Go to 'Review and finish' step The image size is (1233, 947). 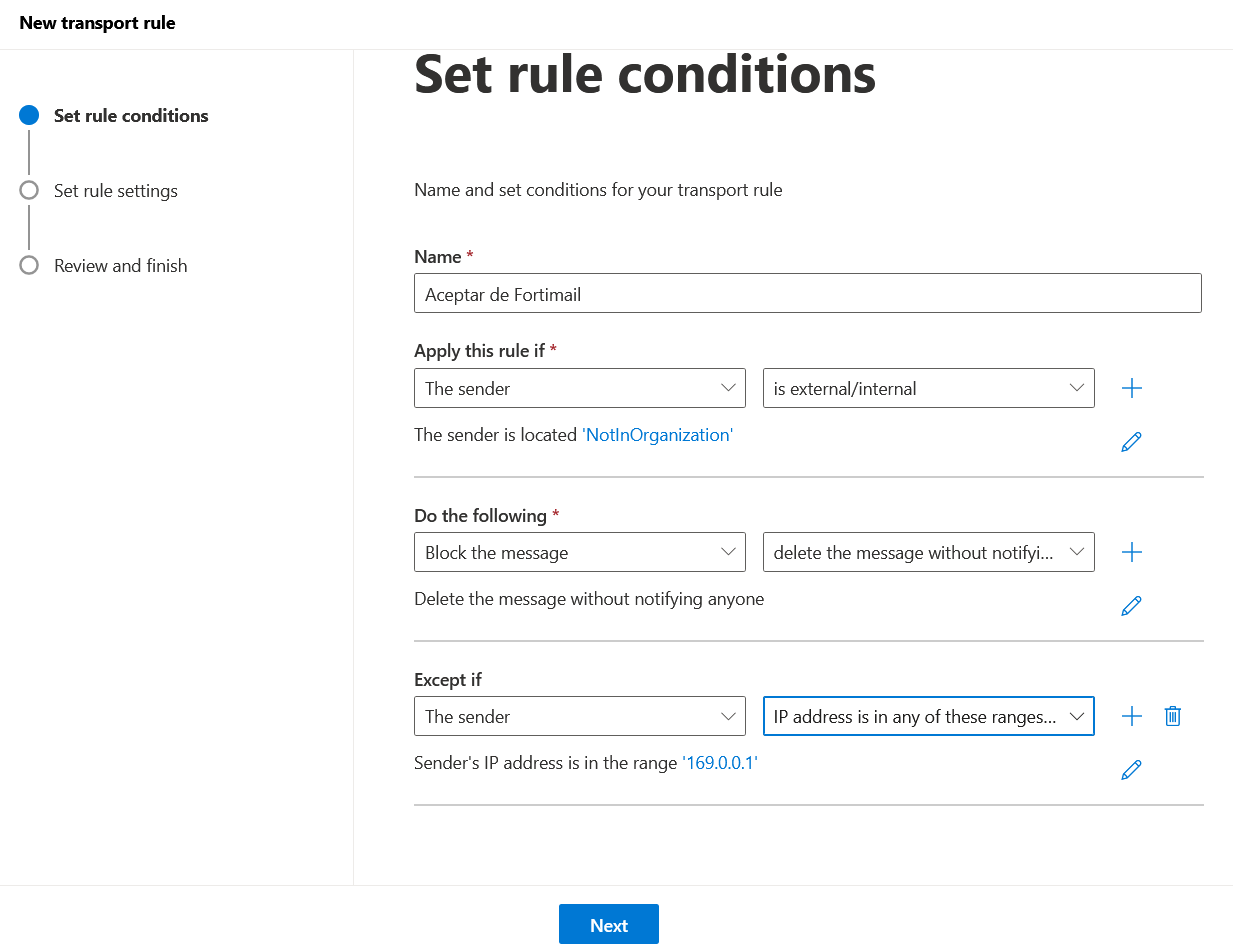click(120, 266)
